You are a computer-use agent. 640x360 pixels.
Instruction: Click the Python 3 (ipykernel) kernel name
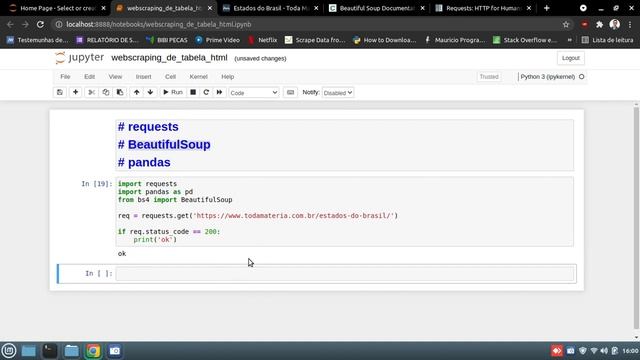click(547, 77)
